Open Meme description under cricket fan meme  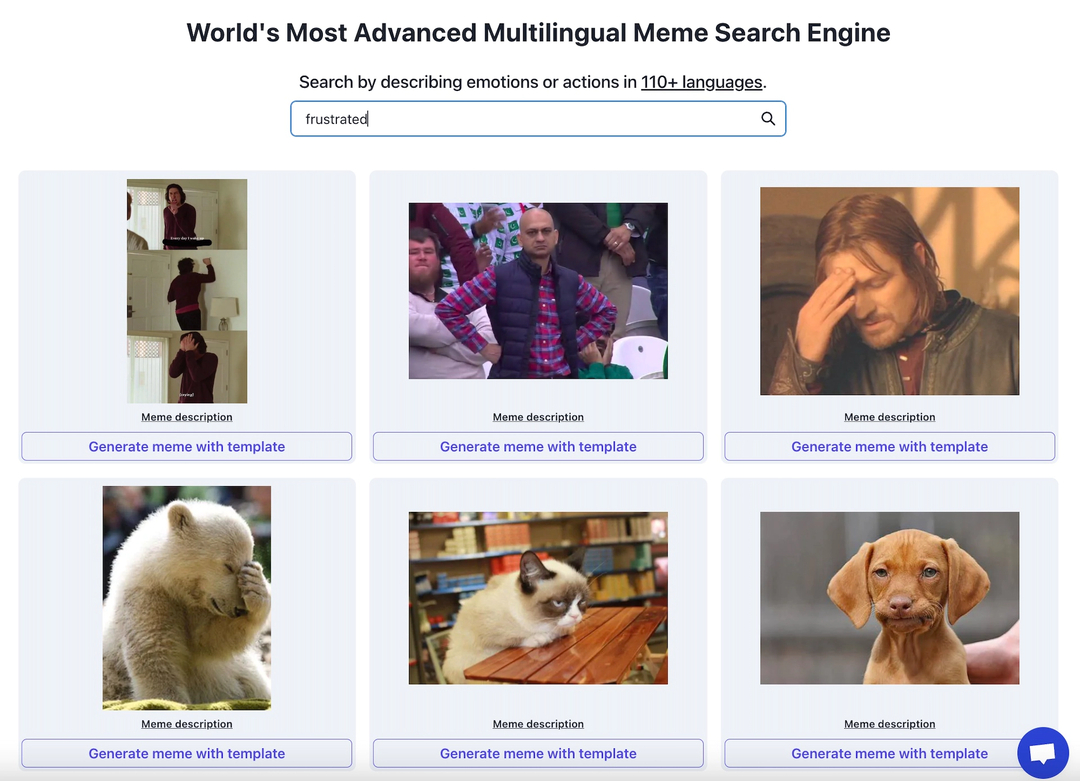click(538, 417)
